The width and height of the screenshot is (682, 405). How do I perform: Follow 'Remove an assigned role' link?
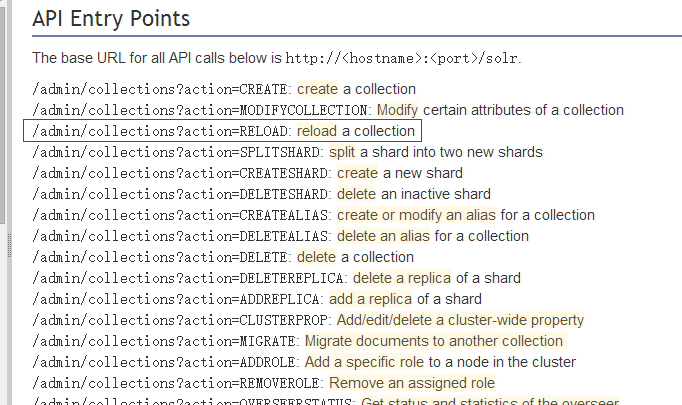(412, 383)
